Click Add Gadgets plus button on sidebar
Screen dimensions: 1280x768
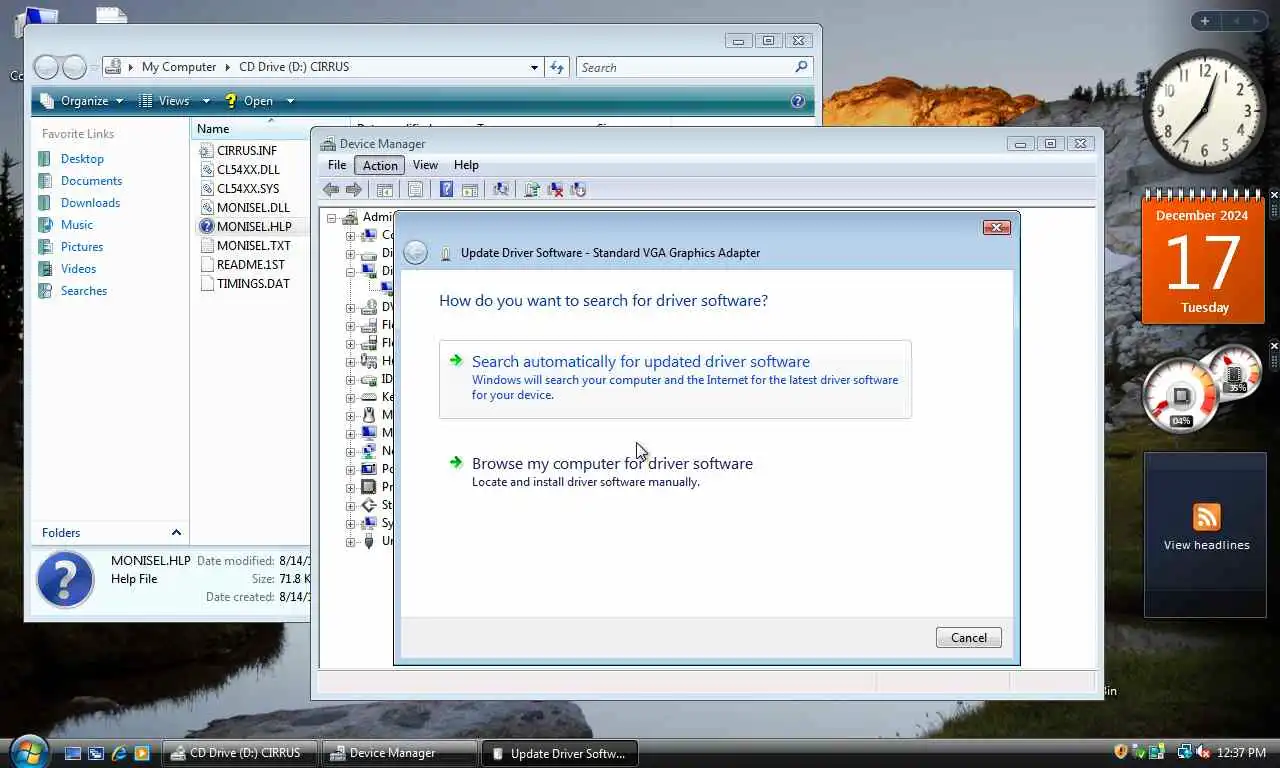1205,21
